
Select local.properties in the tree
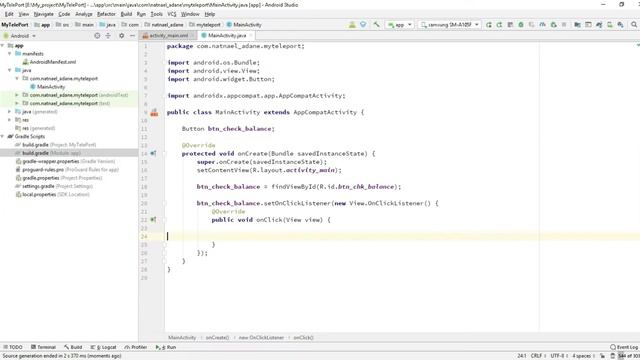click(x=52, y=194)
